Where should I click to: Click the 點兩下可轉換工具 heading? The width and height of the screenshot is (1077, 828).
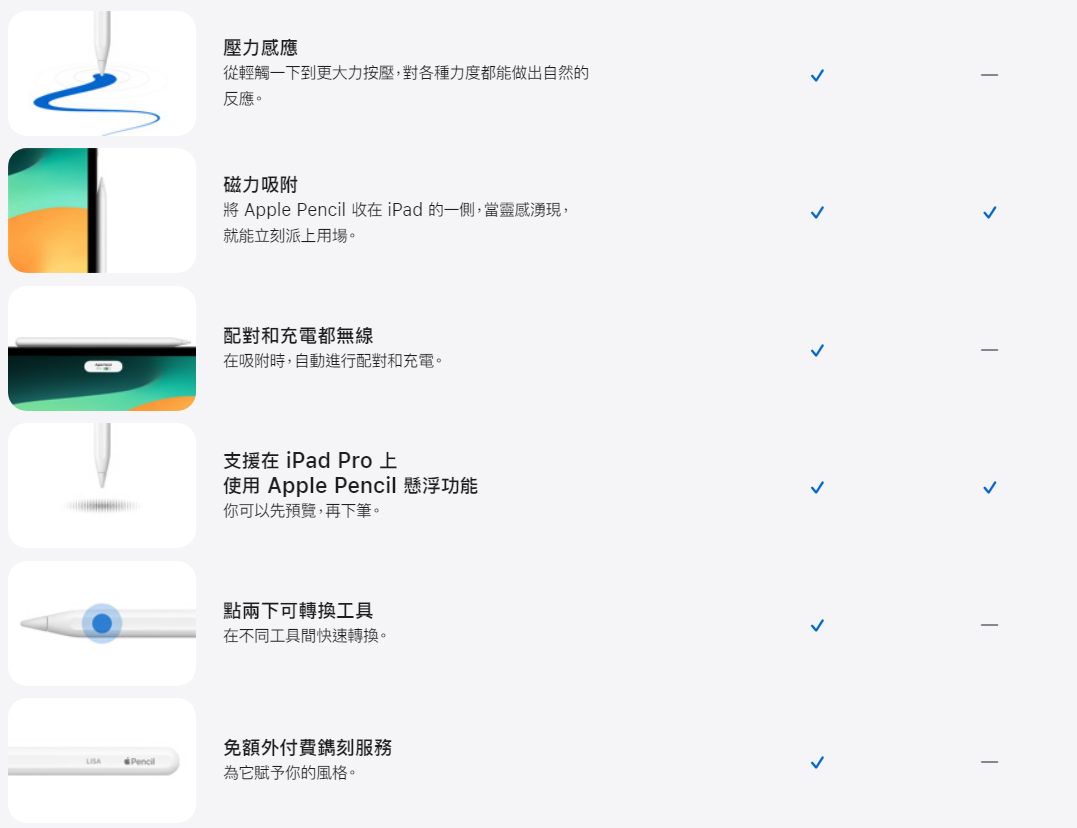[298, 610]
